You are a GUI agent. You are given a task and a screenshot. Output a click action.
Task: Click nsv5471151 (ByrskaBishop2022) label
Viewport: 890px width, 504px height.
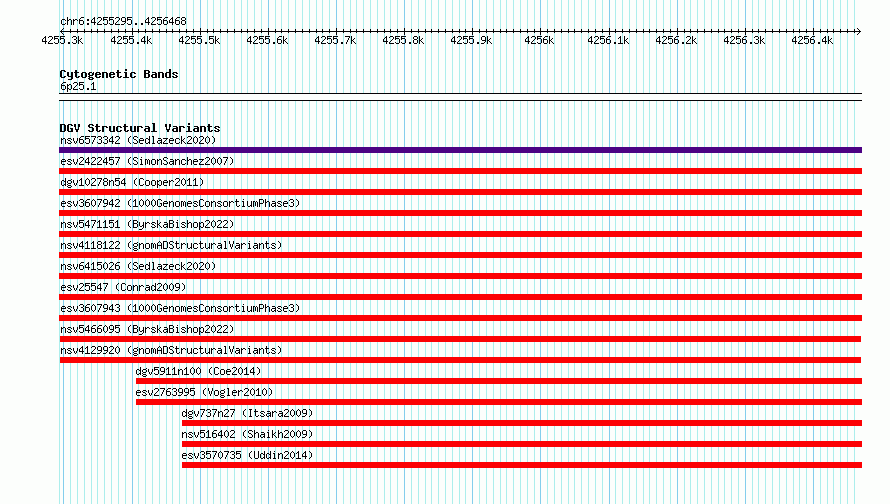[x=147, y=224]
